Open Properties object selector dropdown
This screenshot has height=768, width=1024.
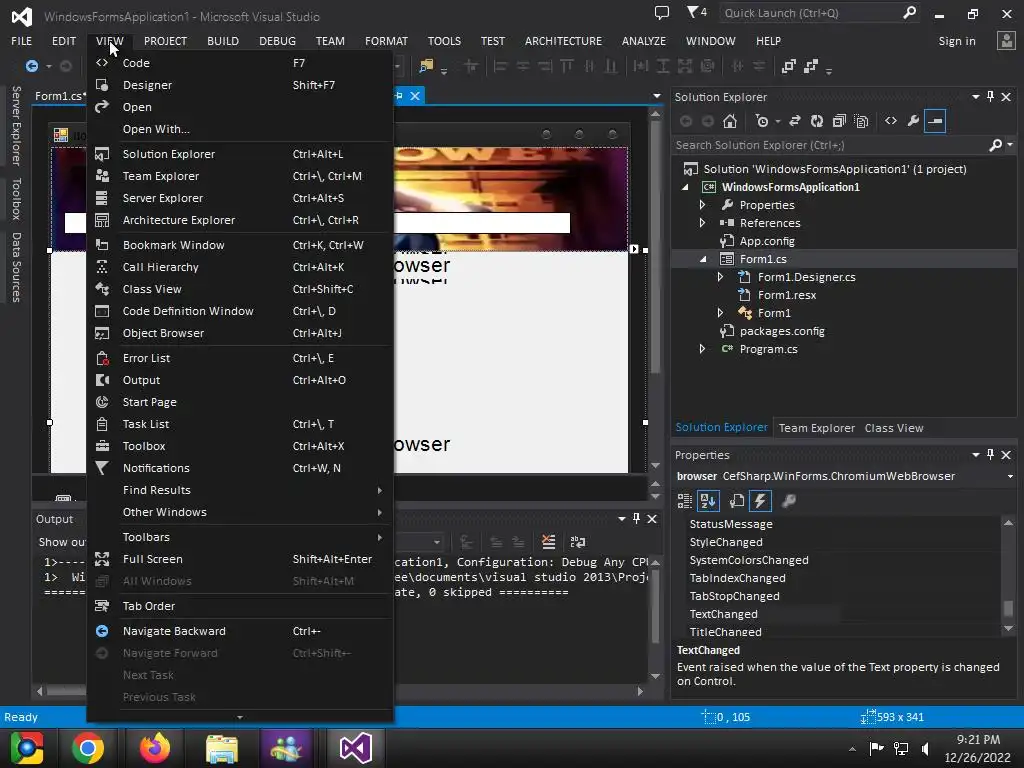[x=1010, y=476]
